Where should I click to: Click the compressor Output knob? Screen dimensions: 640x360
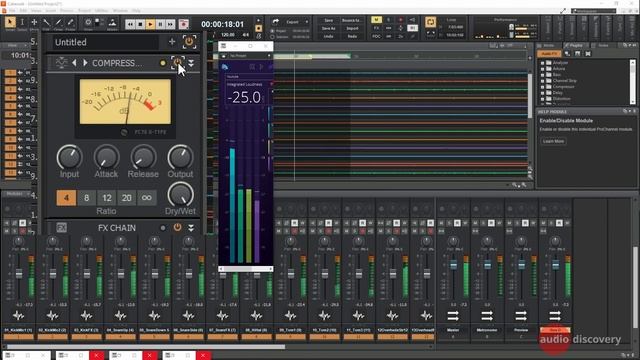click(180, 158)
